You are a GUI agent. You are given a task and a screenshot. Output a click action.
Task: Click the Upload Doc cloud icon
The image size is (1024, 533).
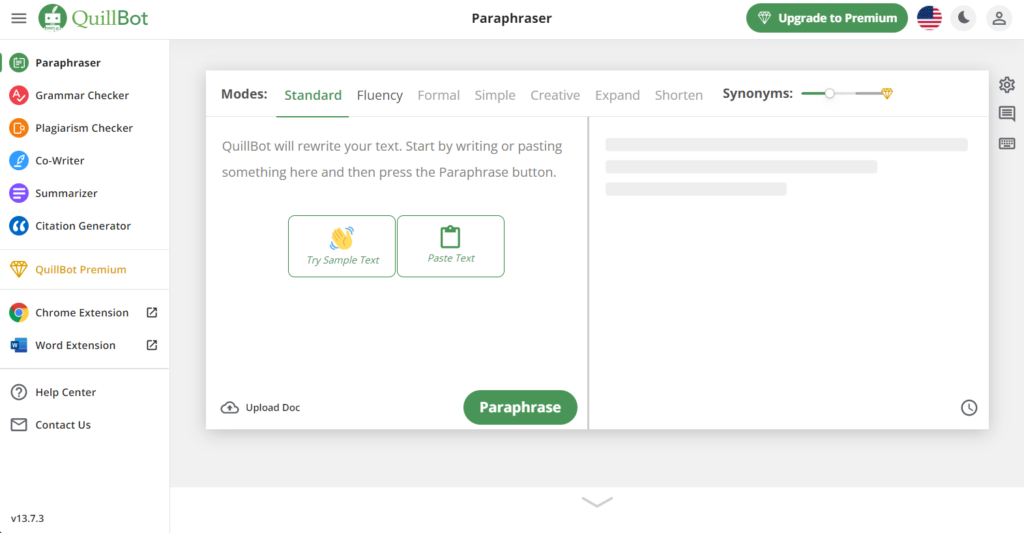tap(229, 408)
